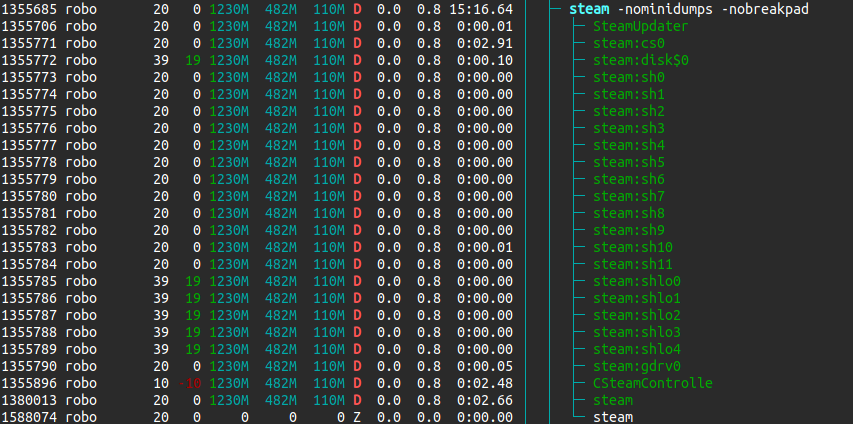Click PID 1355773
Image resolution: width=853 pixels, height=424 pixels.
point(29,77)
